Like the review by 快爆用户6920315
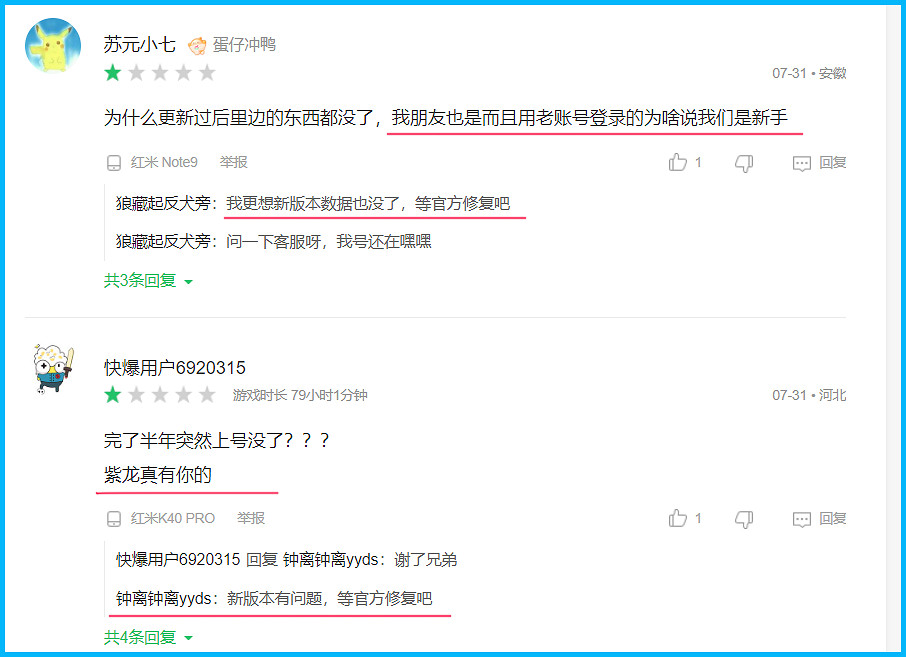Image resolution: width=906 pixels, height=657 pixels. [678, 518]
